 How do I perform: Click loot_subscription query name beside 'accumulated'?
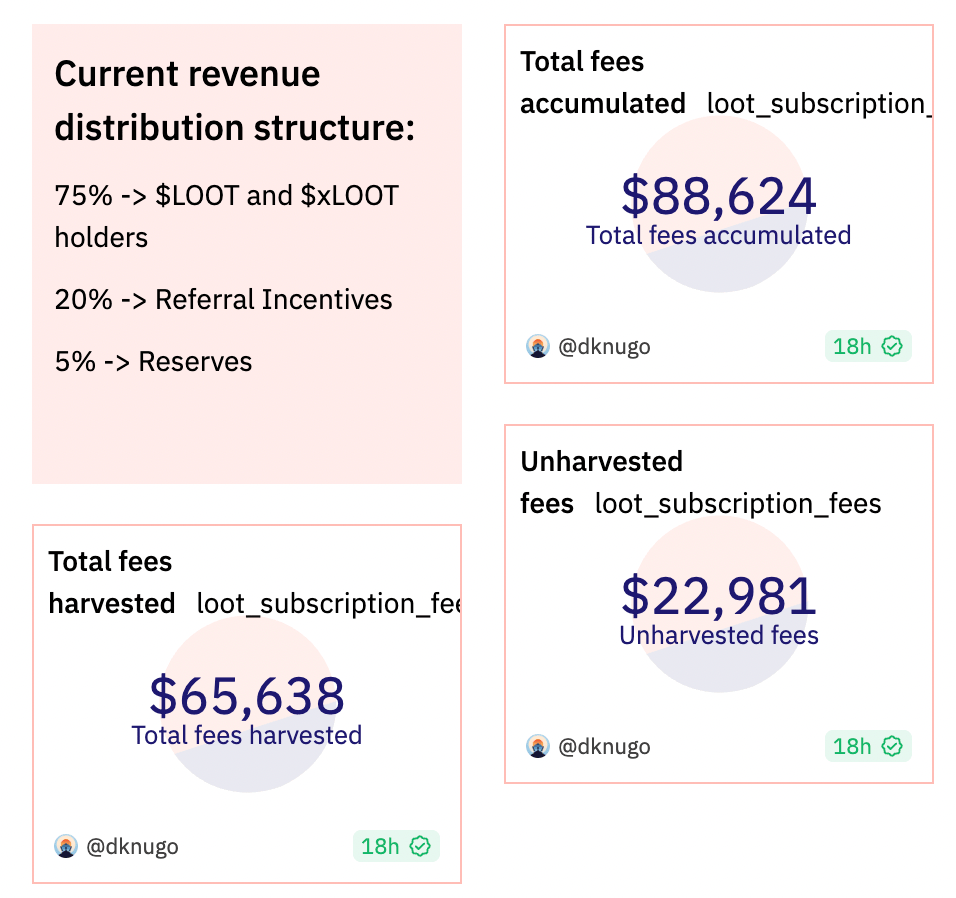pyautogui.click(x=818, y=104)
